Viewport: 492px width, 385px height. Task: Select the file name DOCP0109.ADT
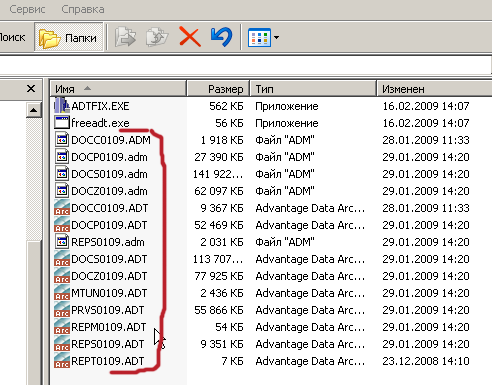tap(109, 225)
